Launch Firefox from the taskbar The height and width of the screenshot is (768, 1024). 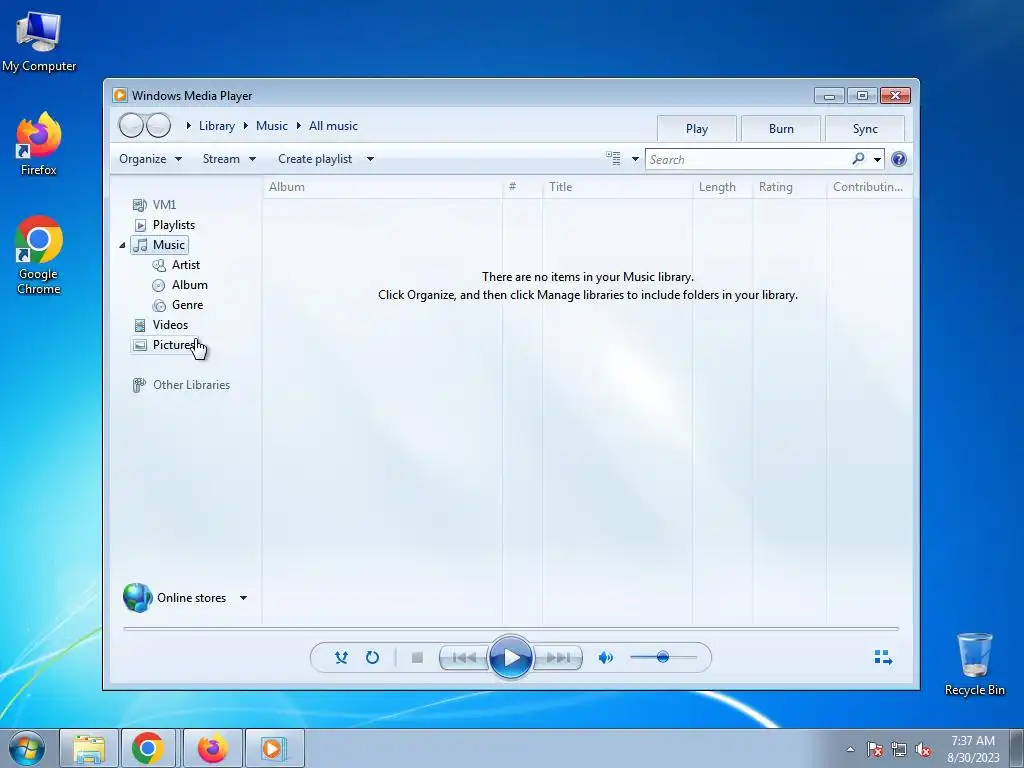point(212,748)
